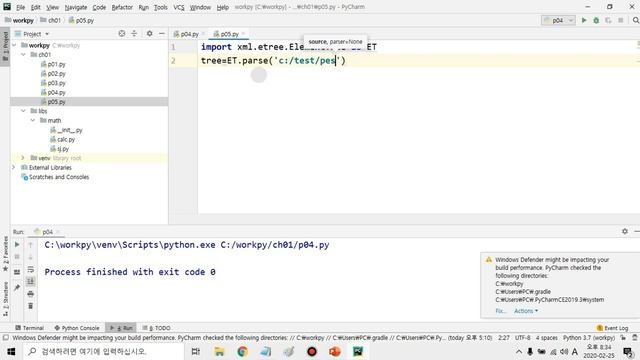Toggle scroll to end in Run console

tap(31, 281)
